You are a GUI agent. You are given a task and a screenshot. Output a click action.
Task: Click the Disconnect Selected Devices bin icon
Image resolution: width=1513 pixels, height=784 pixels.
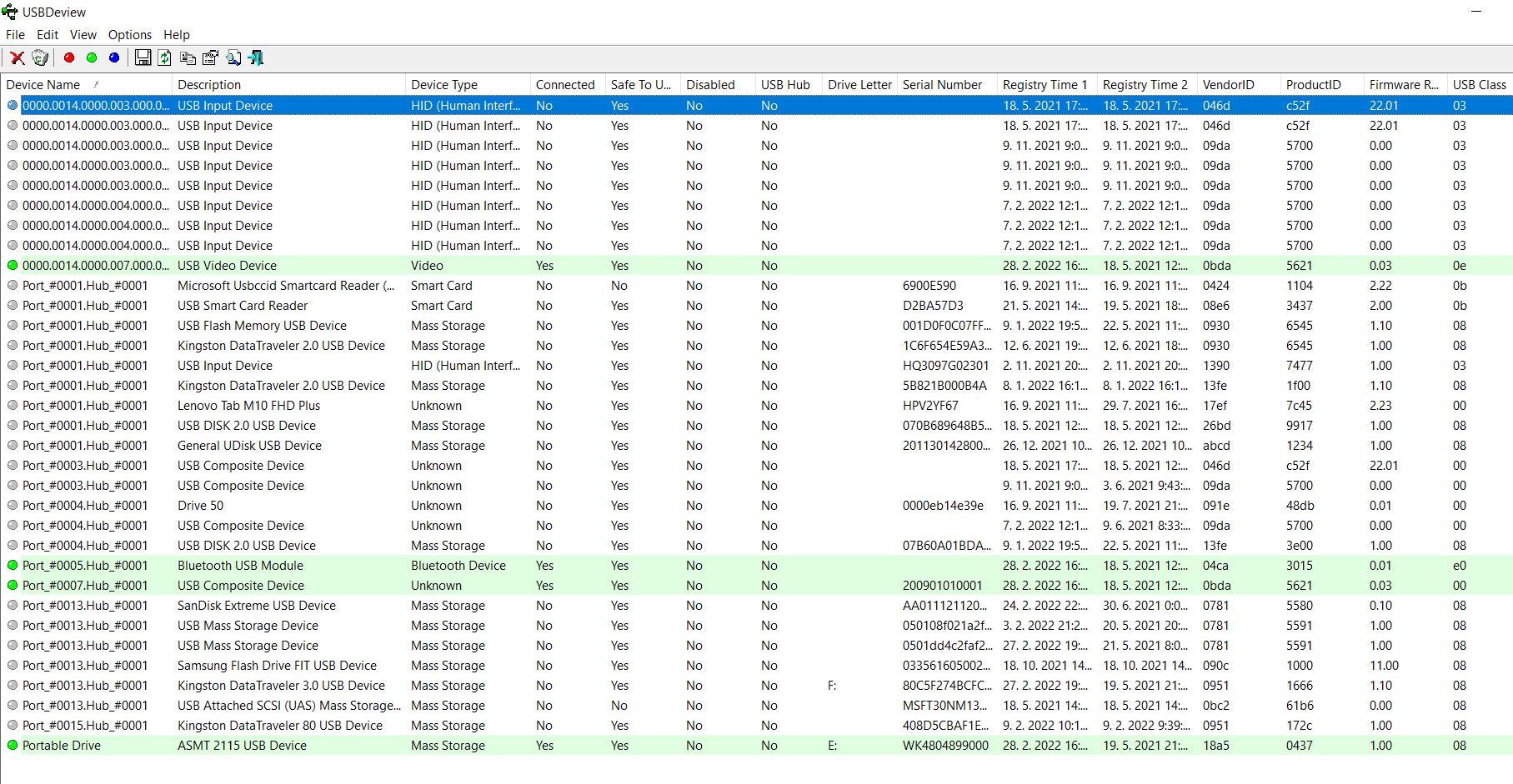(39, 57)
